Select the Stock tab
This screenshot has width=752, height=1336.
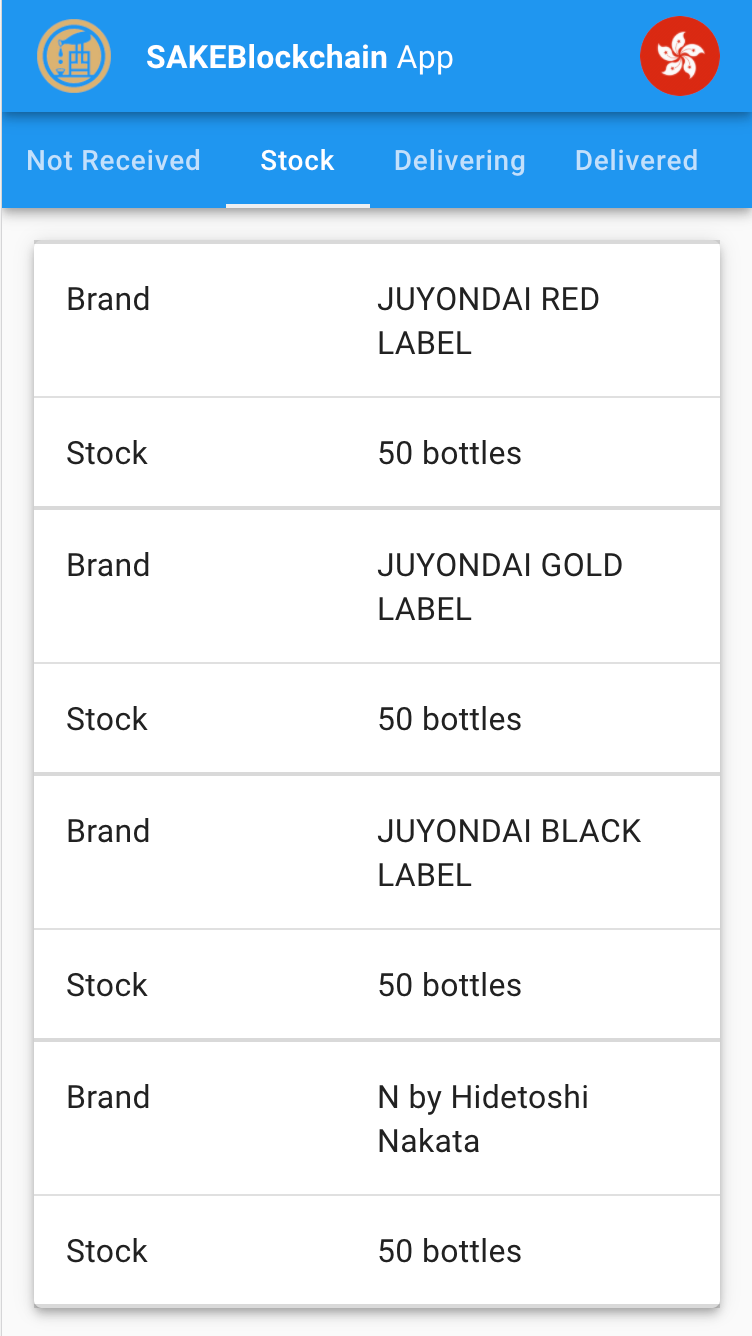[297, 160]
